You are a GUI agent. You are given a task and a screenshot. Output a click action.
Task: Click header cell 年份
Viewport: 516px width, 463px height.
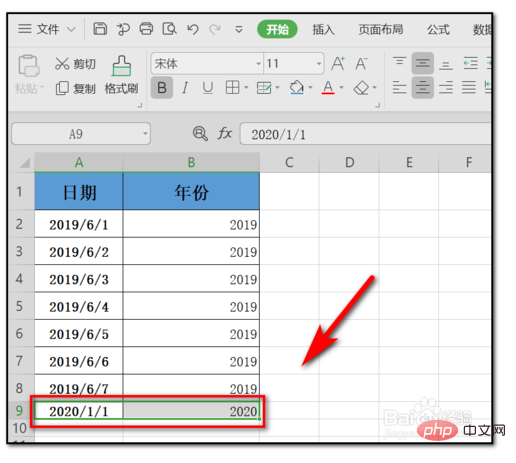(191, 192)
